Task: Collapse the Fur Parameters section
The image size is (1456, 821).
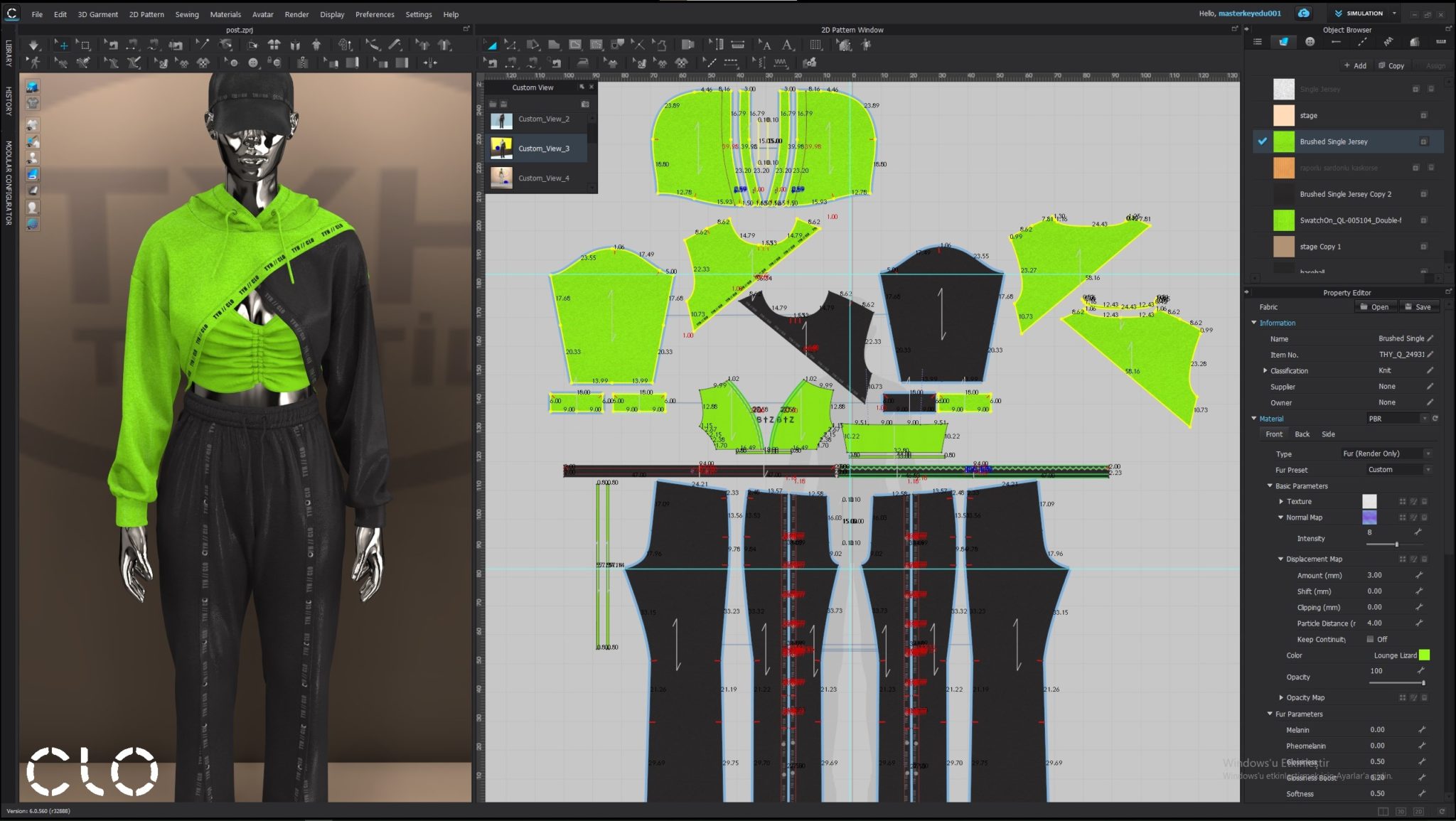Action: click(1272, 714)
